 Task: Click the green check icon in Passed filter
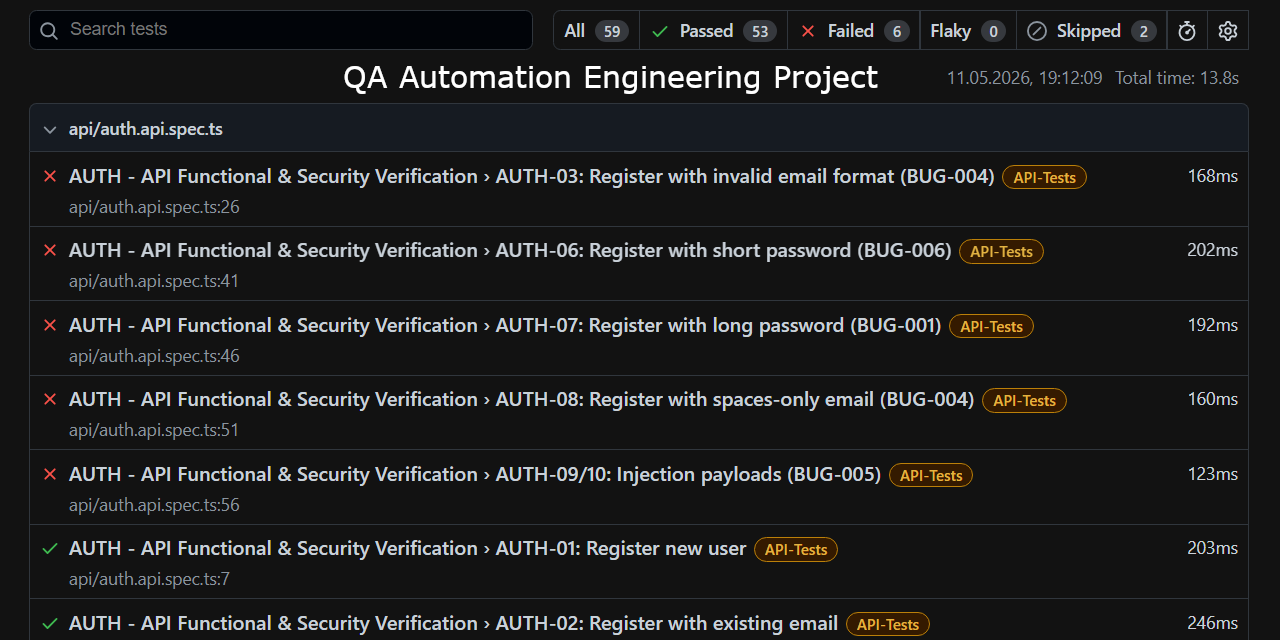660,32
